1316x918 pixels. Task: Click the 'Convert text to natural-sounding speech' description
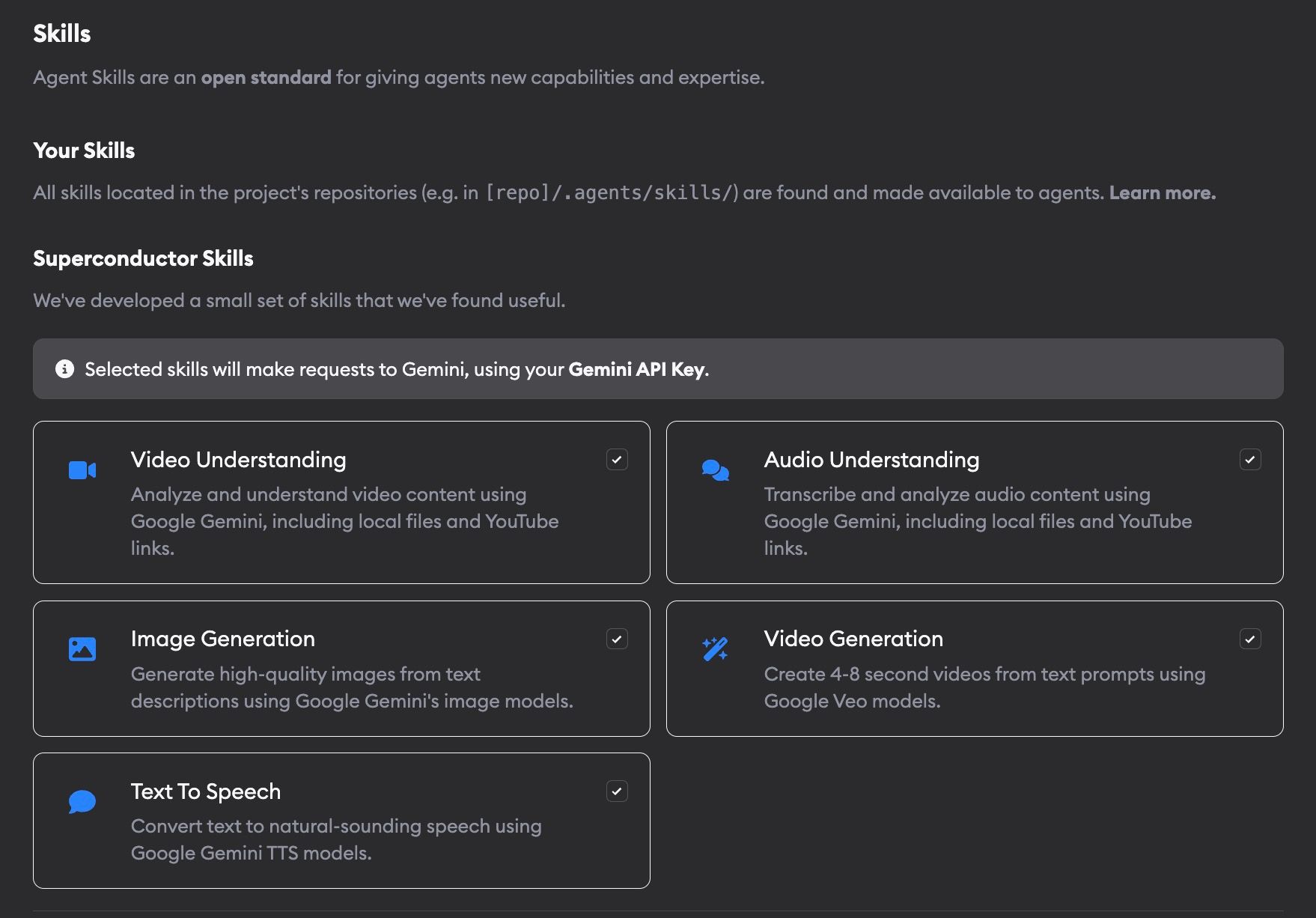(336, 839)
